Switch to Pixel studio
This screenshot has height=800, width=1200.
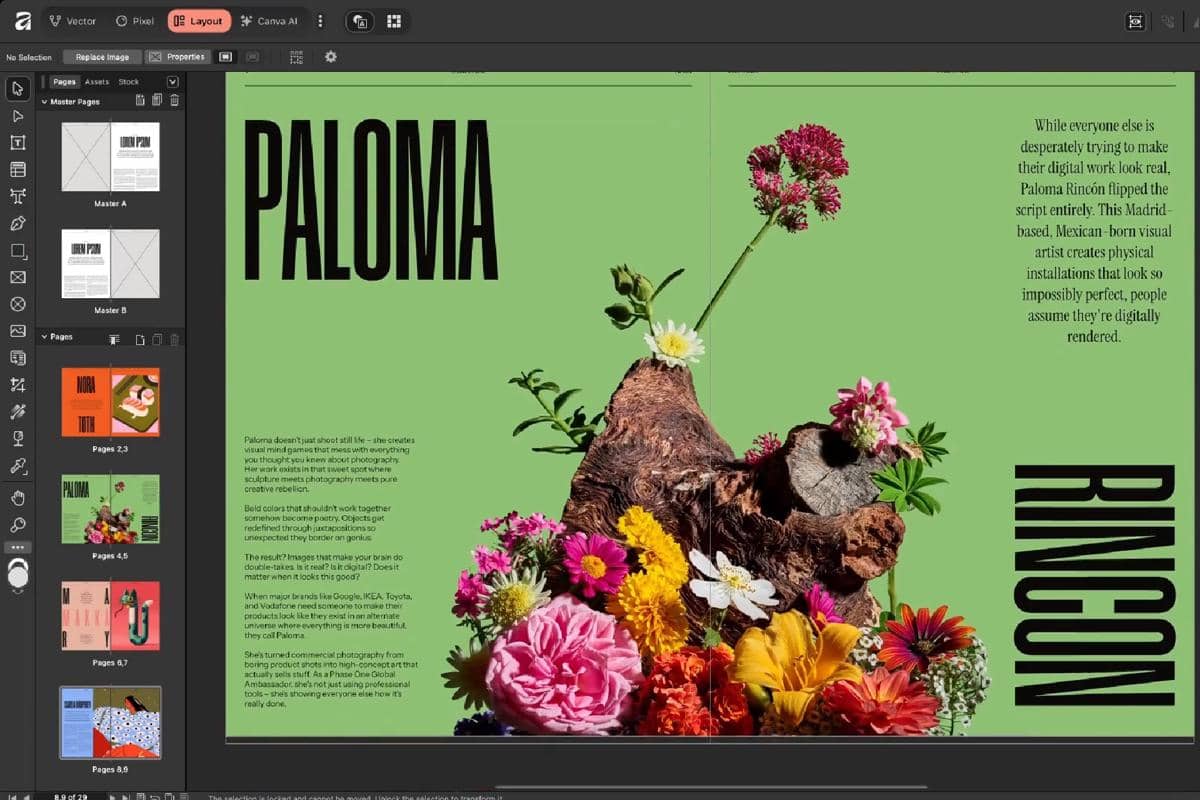pos(135,21)
